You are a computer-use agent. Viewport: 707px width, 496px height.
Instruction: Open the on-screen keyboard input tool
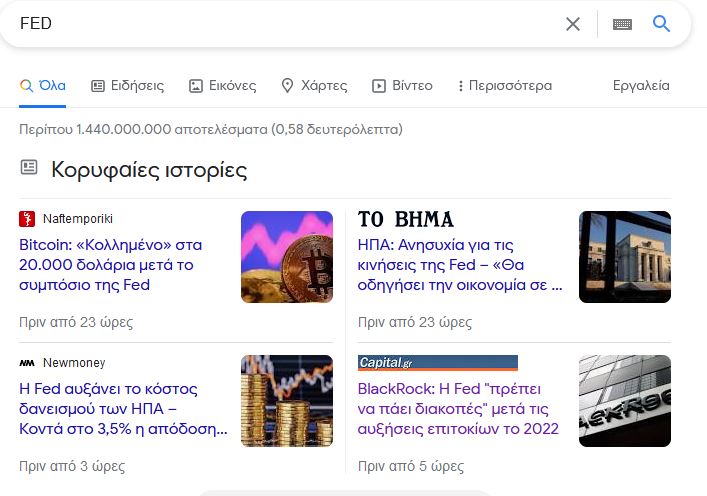[x=622, y=24]
